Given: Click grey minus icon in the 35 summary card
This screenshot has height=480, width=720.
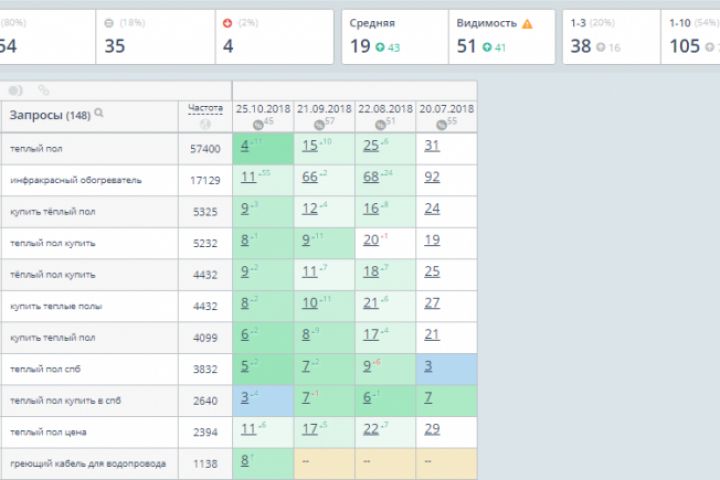Looking at the screenshot, I should click(109, 23).
